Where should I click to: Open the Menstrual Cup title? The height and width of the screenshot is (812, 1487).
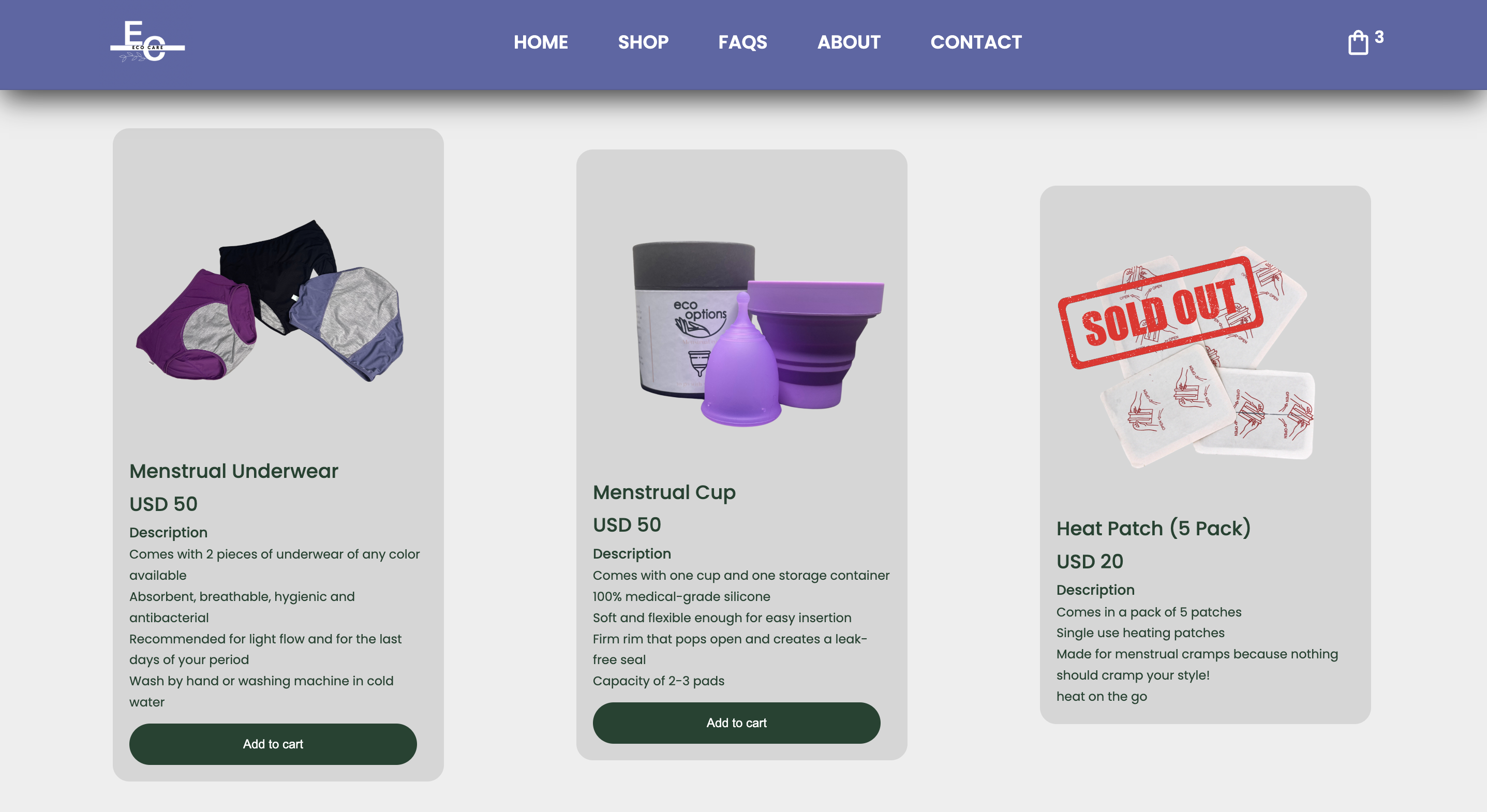point(664,492)
